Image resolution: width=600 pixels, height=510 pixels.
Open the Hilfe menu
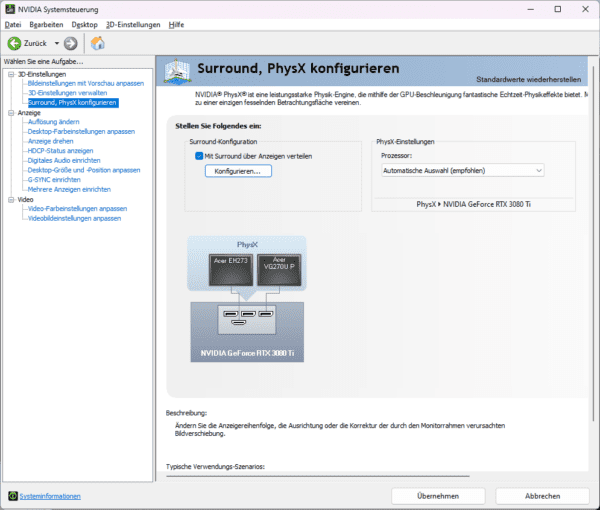click(176, 24)
